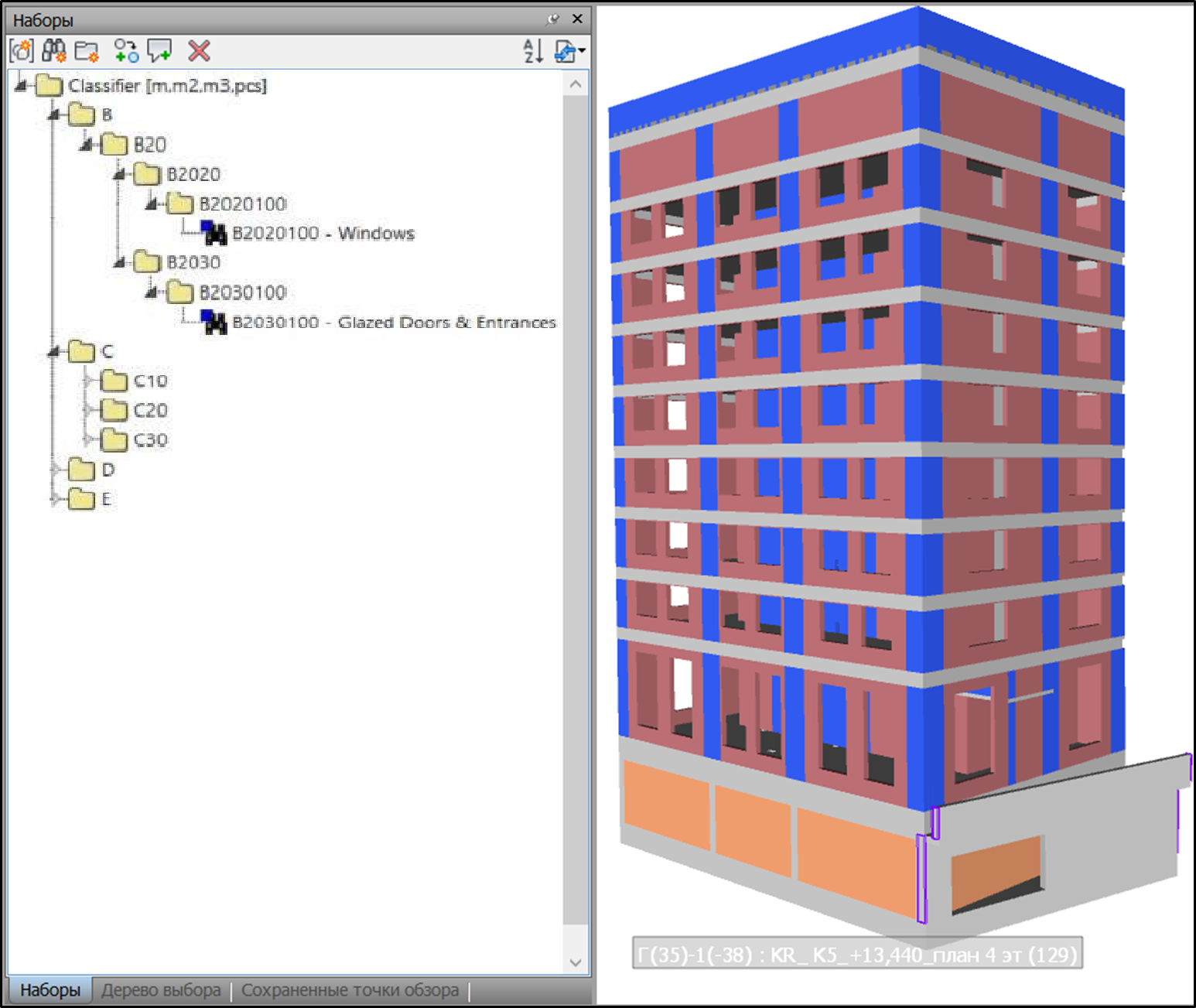Expand the E folder arrow

pos(56,499)
